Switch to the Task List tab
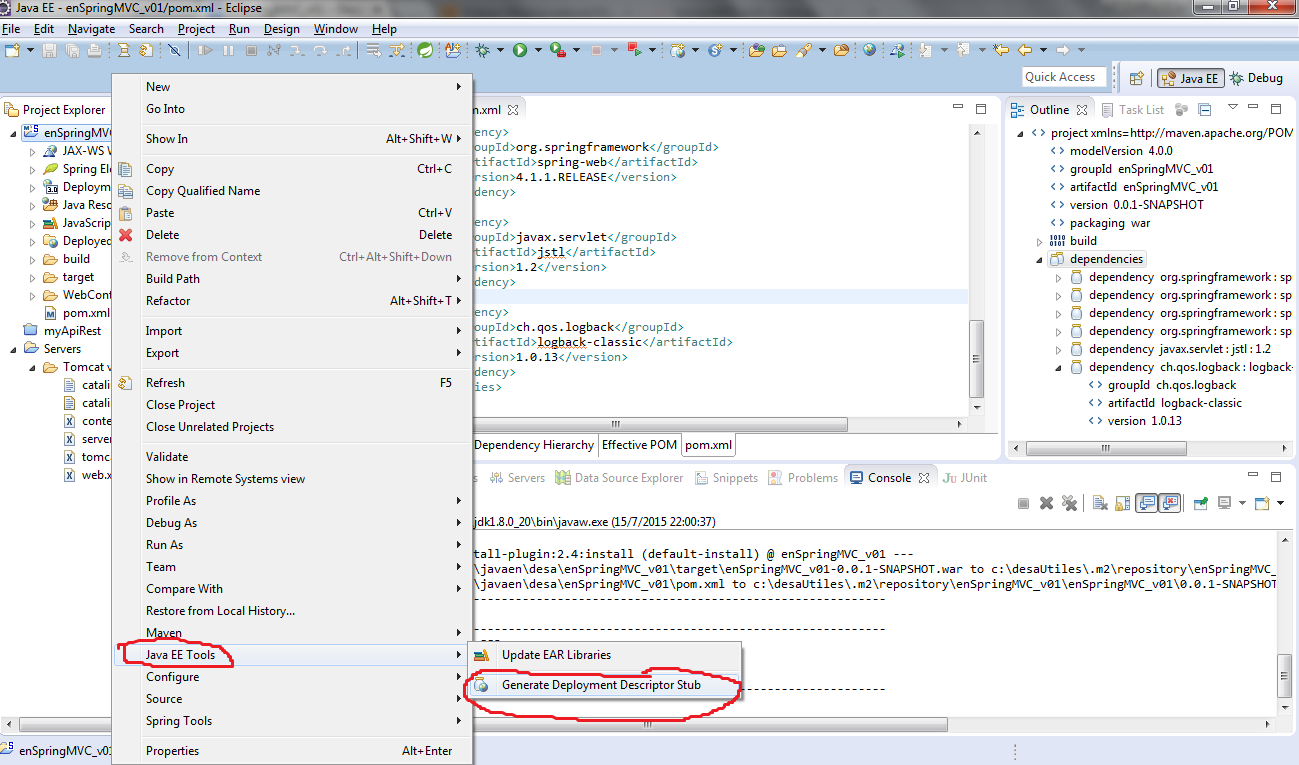Viewport: 1299px width, 765px height. pyautogui.click(x=1132, y=110)
